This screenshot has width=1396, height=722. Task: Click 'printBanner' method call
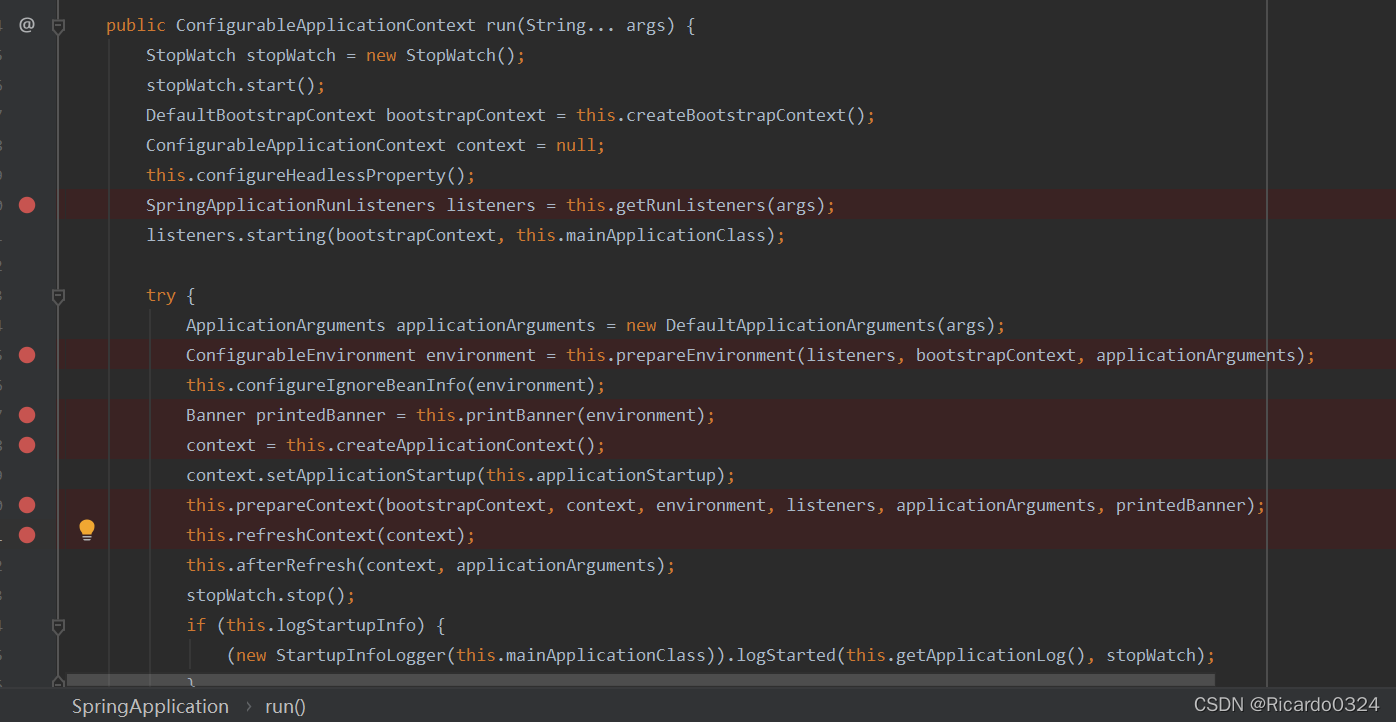click(521, 415)
